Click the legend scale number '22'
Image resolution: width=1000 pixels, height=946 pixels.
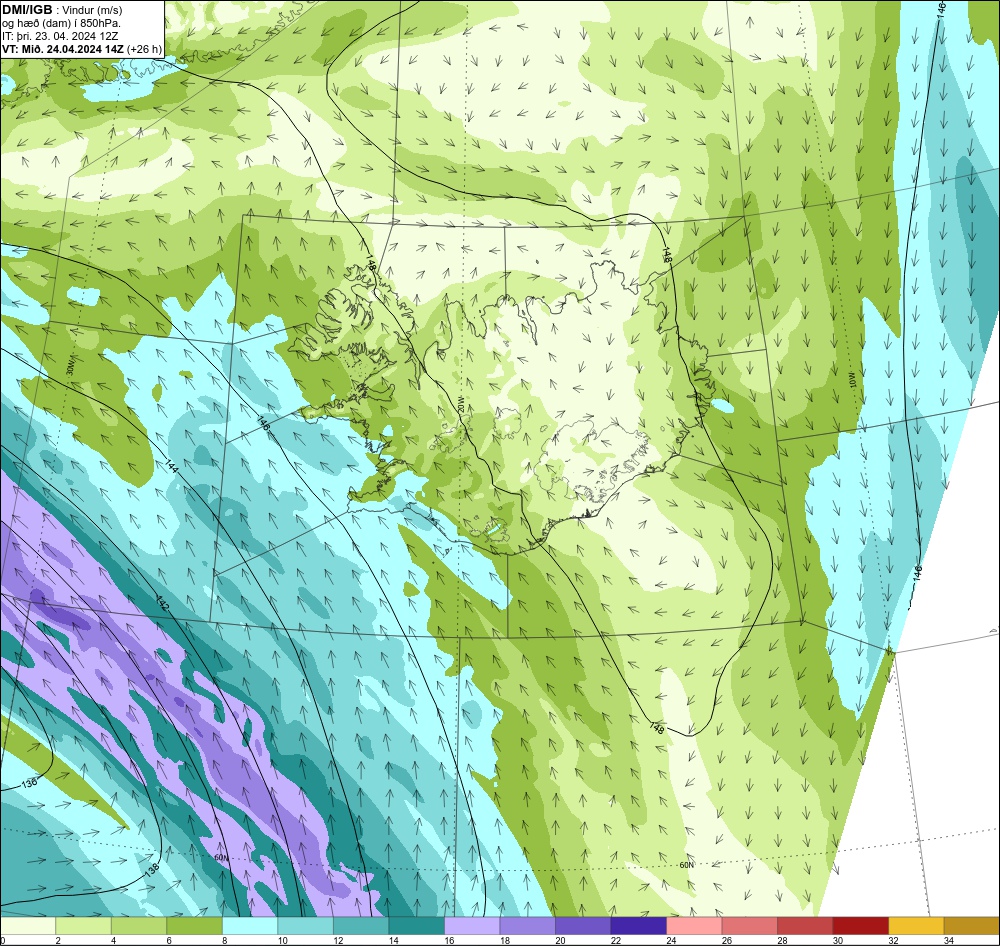tap(615, 940)
